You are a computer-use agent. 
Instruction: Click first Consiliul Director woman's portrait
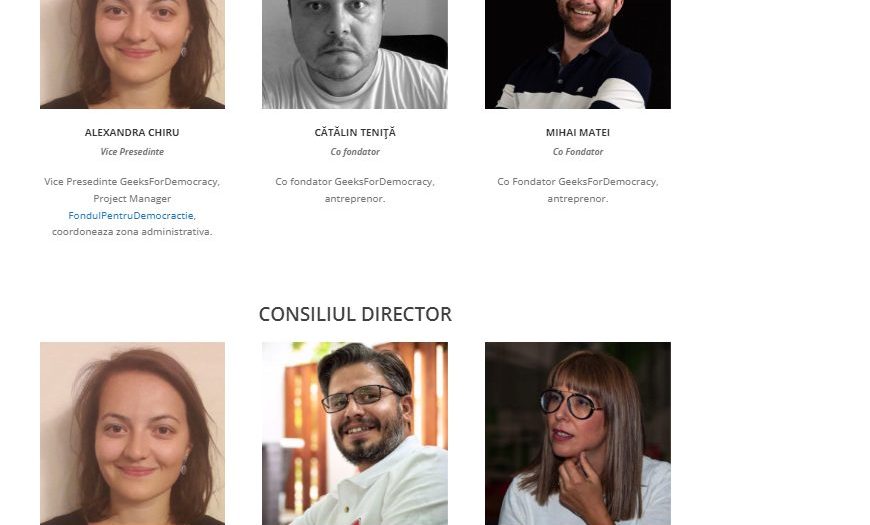pyautogui.click(x=133, y=433)
